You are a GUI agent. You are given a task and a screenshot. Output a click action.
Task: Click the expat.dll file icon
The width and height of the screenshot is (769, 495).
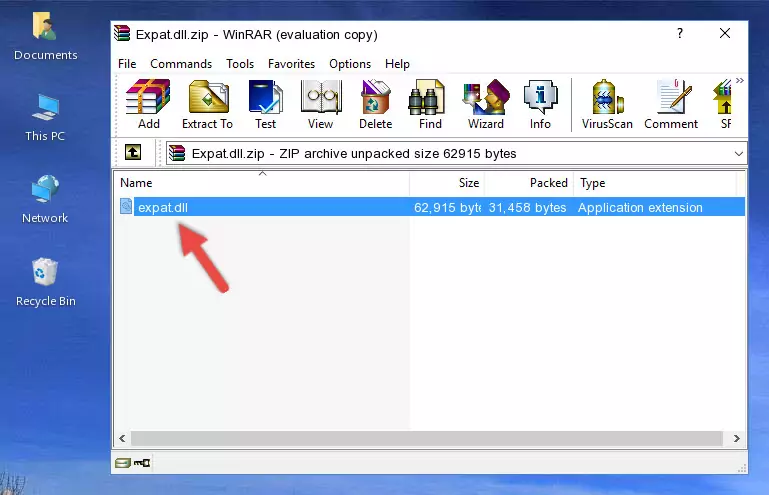(126, 207)
